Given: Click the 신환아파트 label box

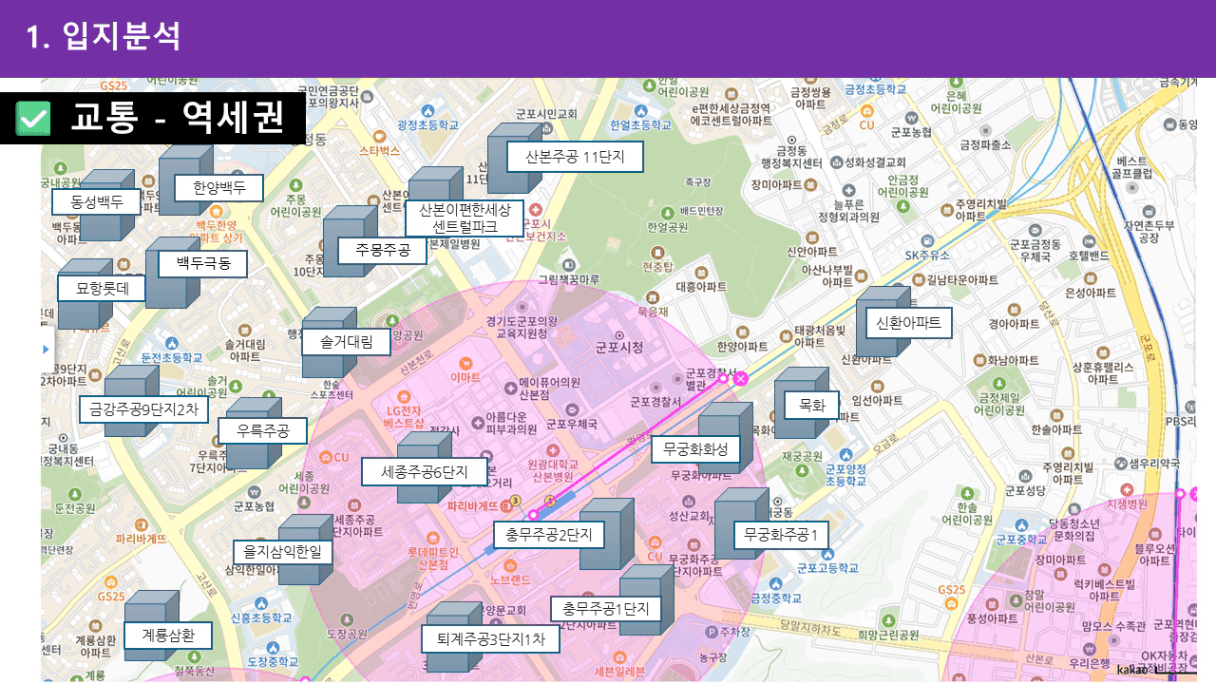Looking at the screenshot, I should [x=909, y=323].
